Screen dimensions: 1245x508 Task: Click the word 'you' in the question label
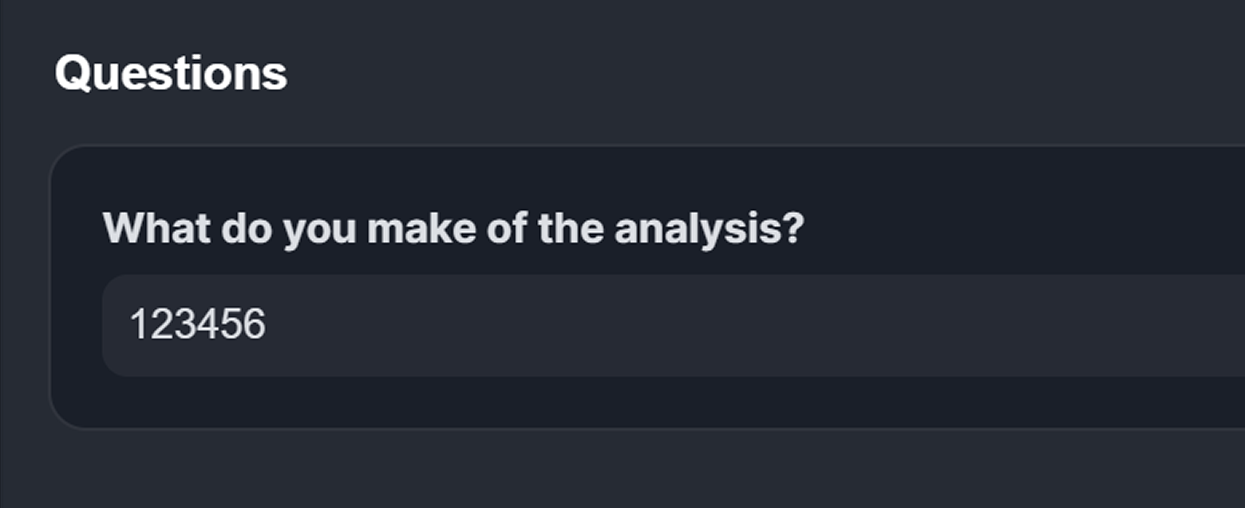[x=320, y=230]
